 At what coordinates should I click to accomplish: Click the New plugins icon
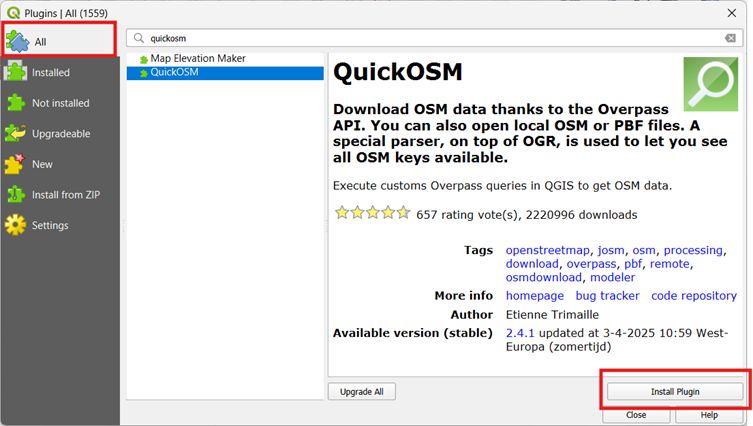click(16, 164)
